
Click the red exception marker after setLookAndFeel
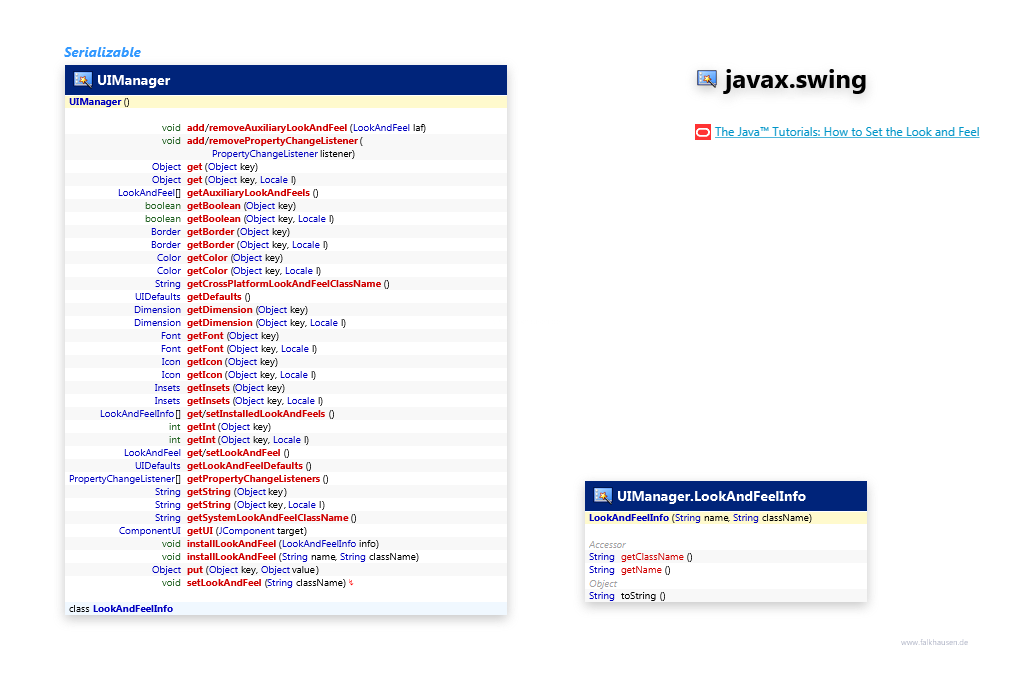pyautogui.click(x=351, y=583)
